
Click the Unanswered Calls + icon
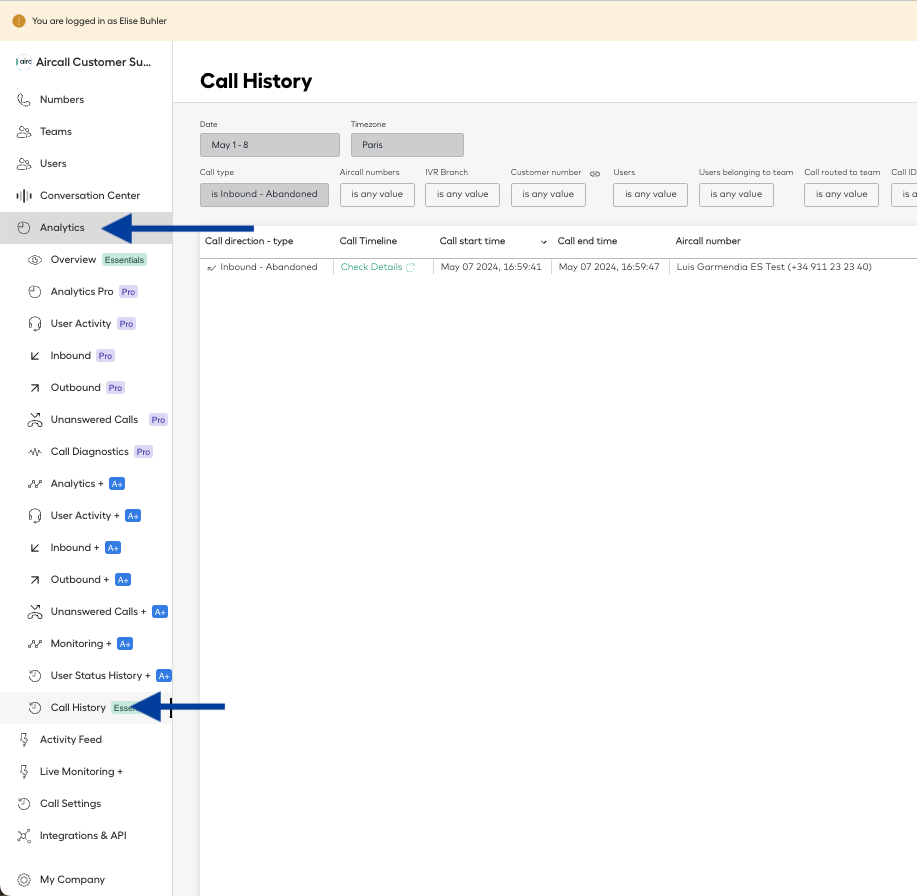tap(35, 612)
